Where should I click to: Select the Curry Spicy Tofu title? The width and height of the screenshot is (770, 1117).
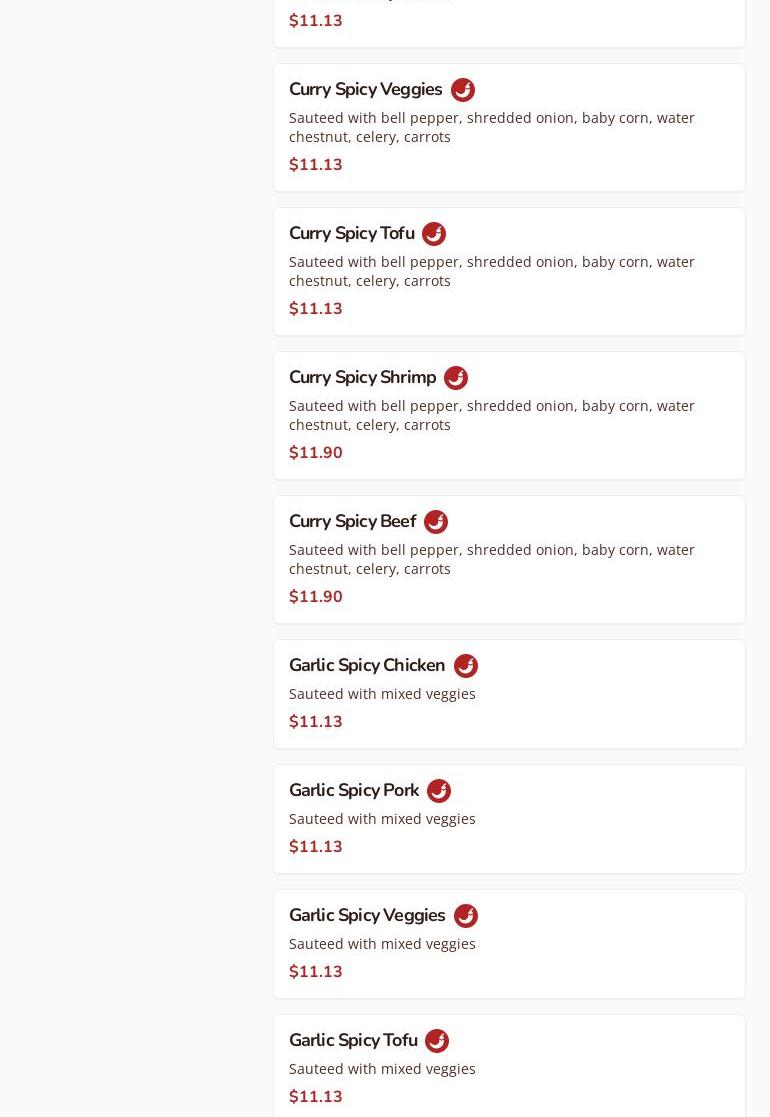coord(351,234)
